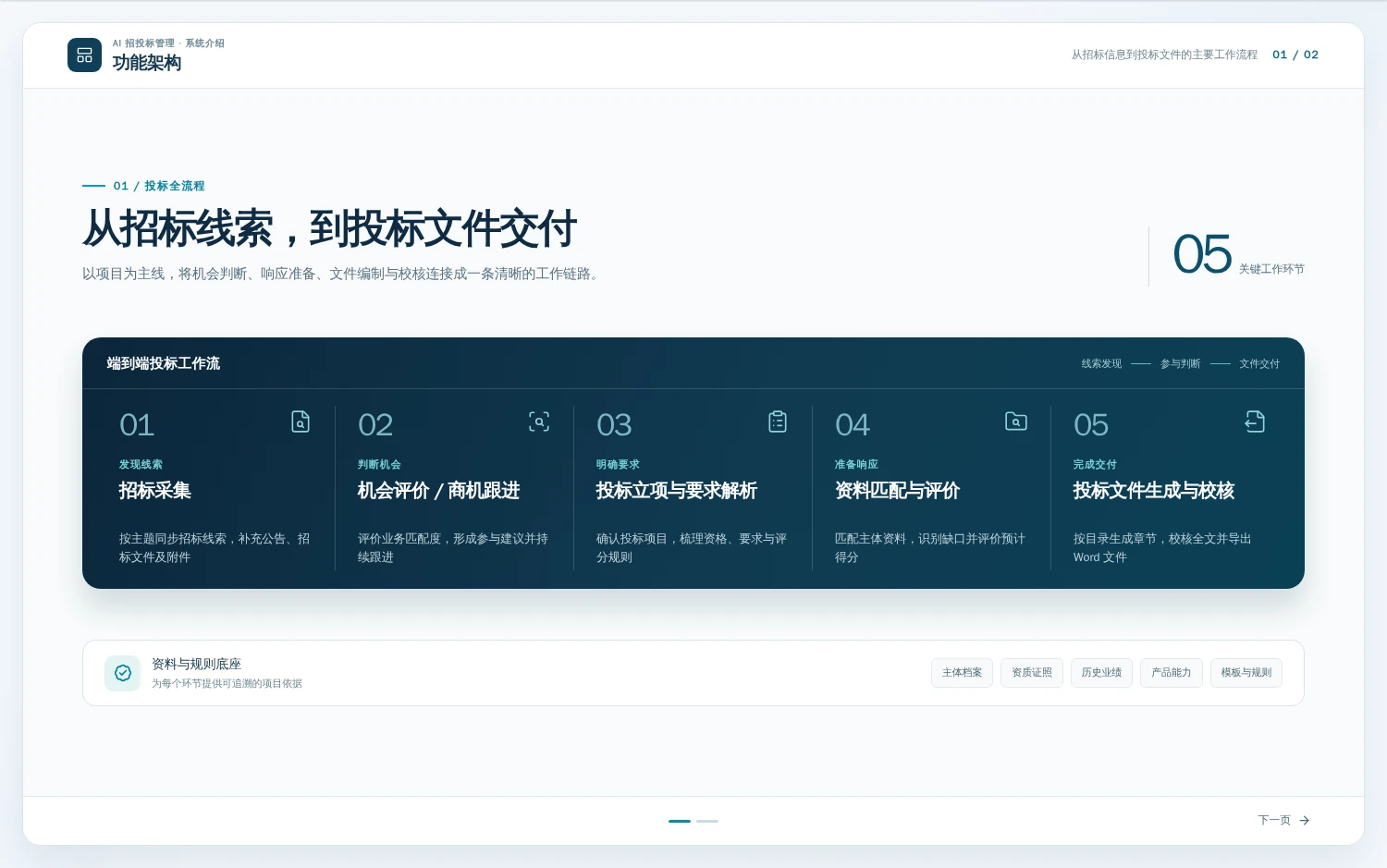The width and height of the screenshot is (1387, 868).
Task: Click the folder search icon in 资料匹配与评价 card
Action: [1016, 422]
